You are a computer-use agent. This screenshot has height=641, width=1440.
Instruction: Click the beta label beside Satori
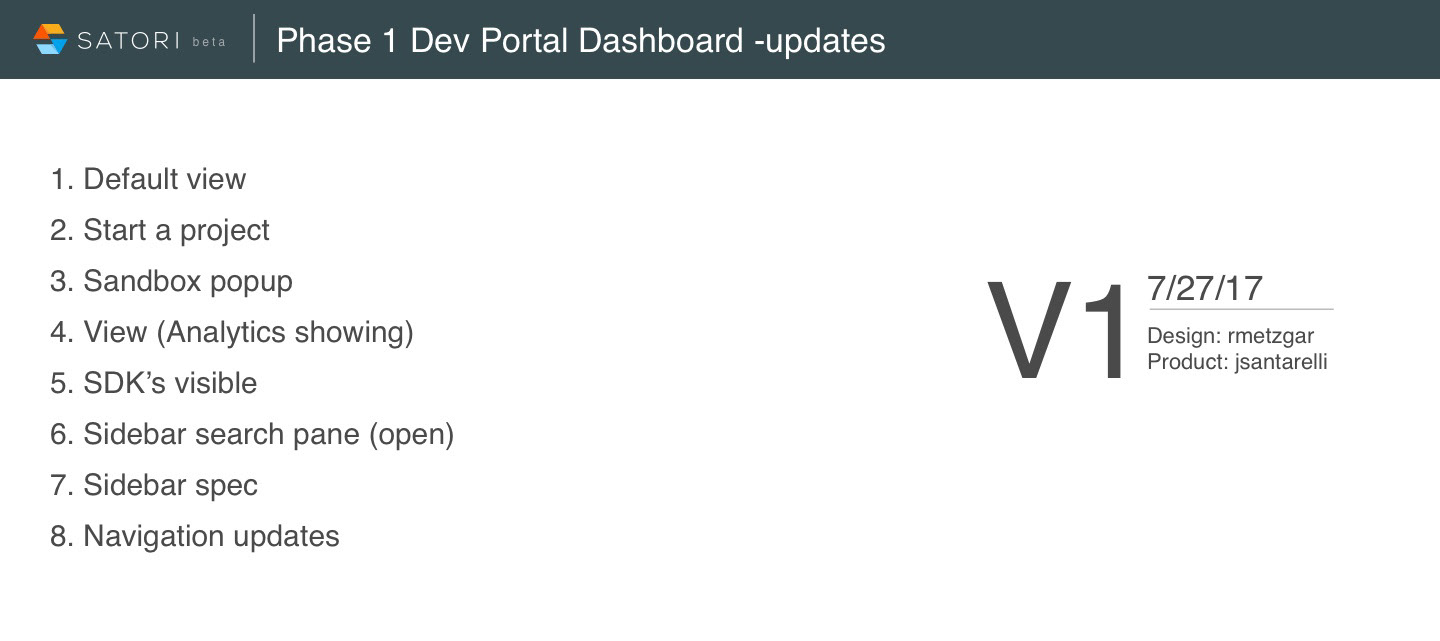(x=209, y=42)
